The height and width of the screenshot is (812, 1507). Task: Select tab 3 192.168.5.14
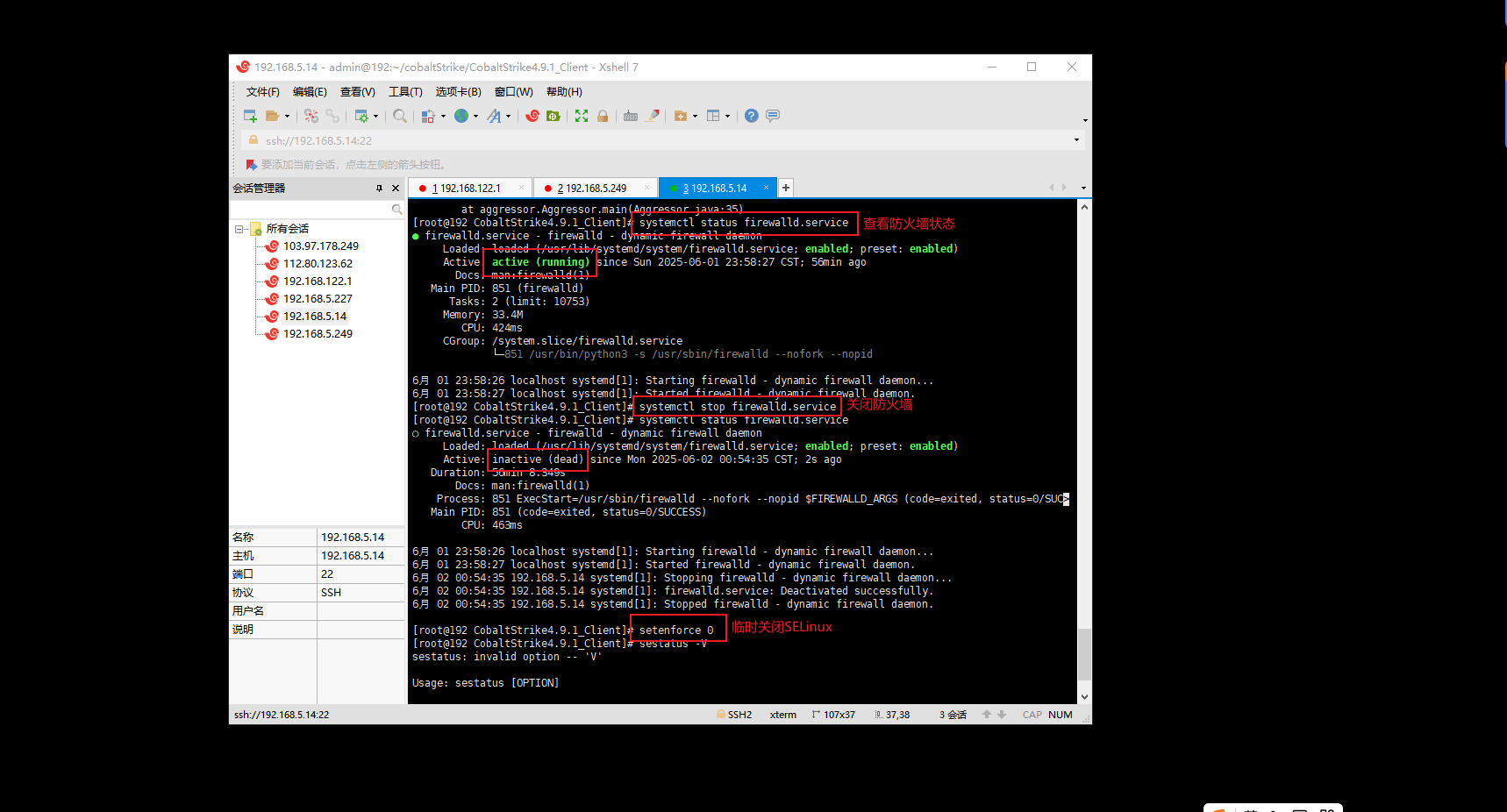(x=718, y=189)
